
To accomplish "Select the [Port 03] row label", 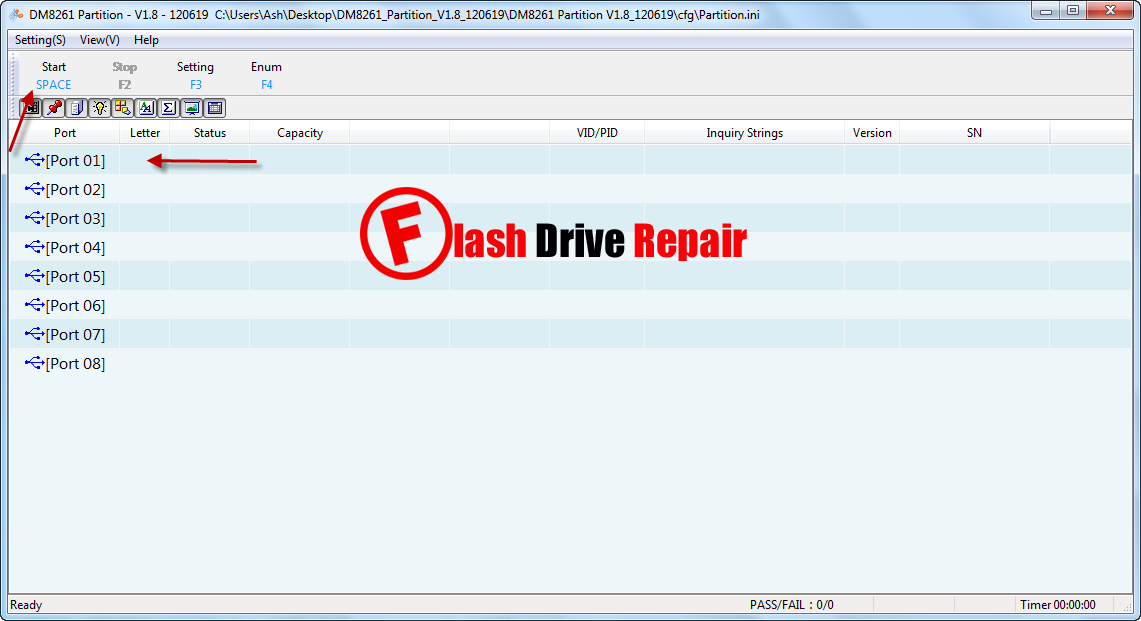I will (x=75, y=218).
